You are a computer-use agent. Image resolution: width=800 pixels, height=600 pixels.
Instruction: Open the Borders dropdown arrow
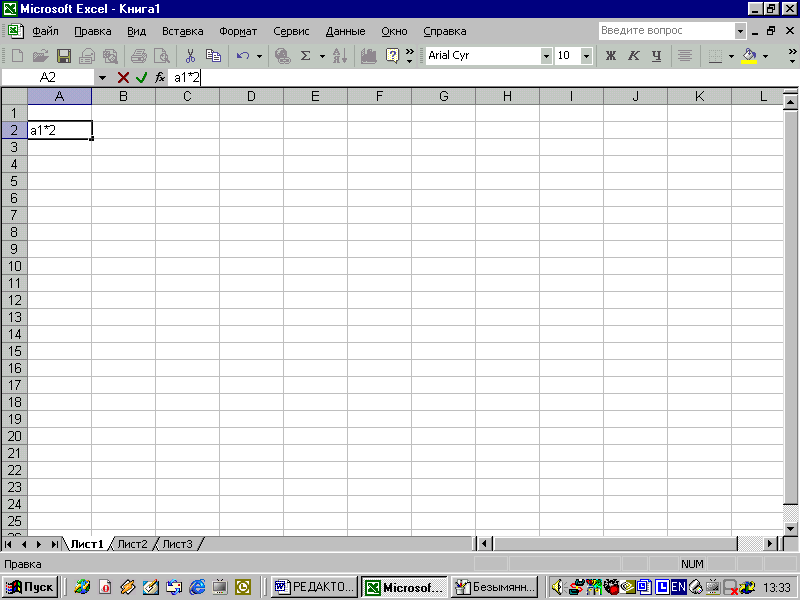pyautogui.click(x=731, y=56)
